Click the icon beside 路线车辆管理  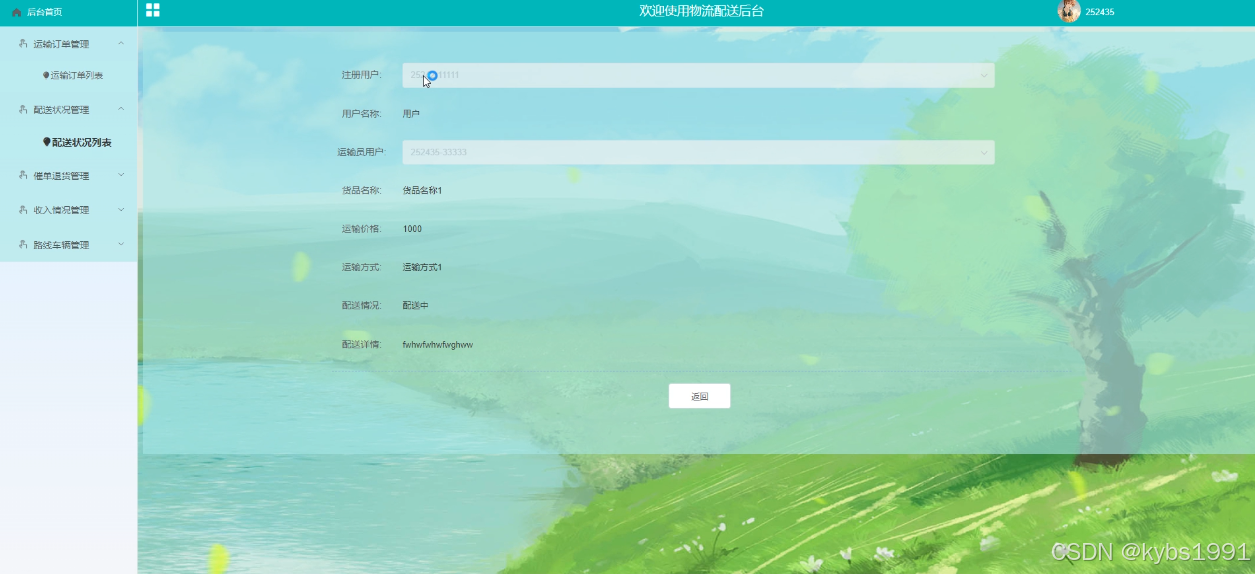(x=23, y=244)
